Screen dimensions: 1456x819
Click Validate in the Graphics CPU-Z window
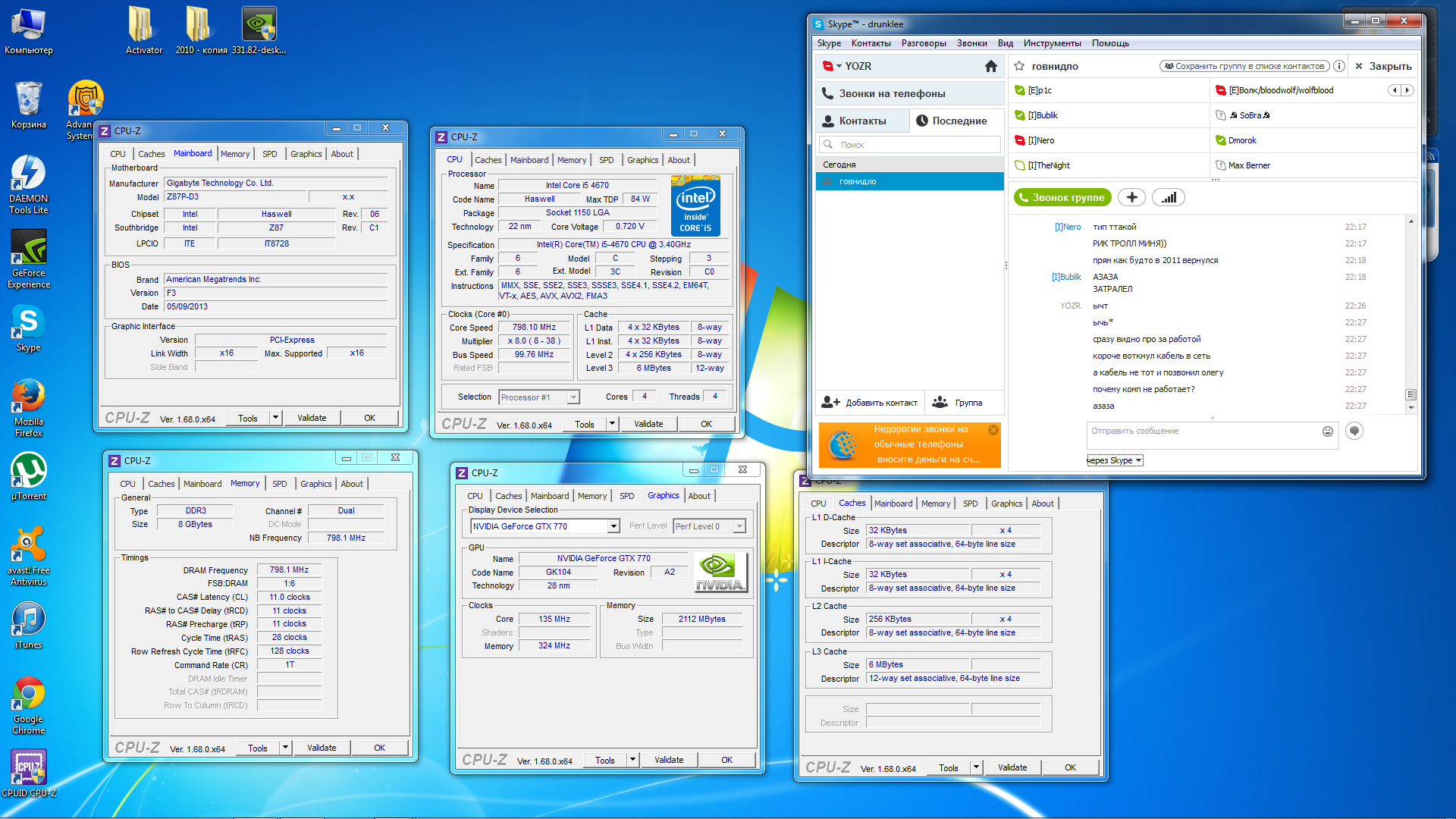(x=668, y=760)
